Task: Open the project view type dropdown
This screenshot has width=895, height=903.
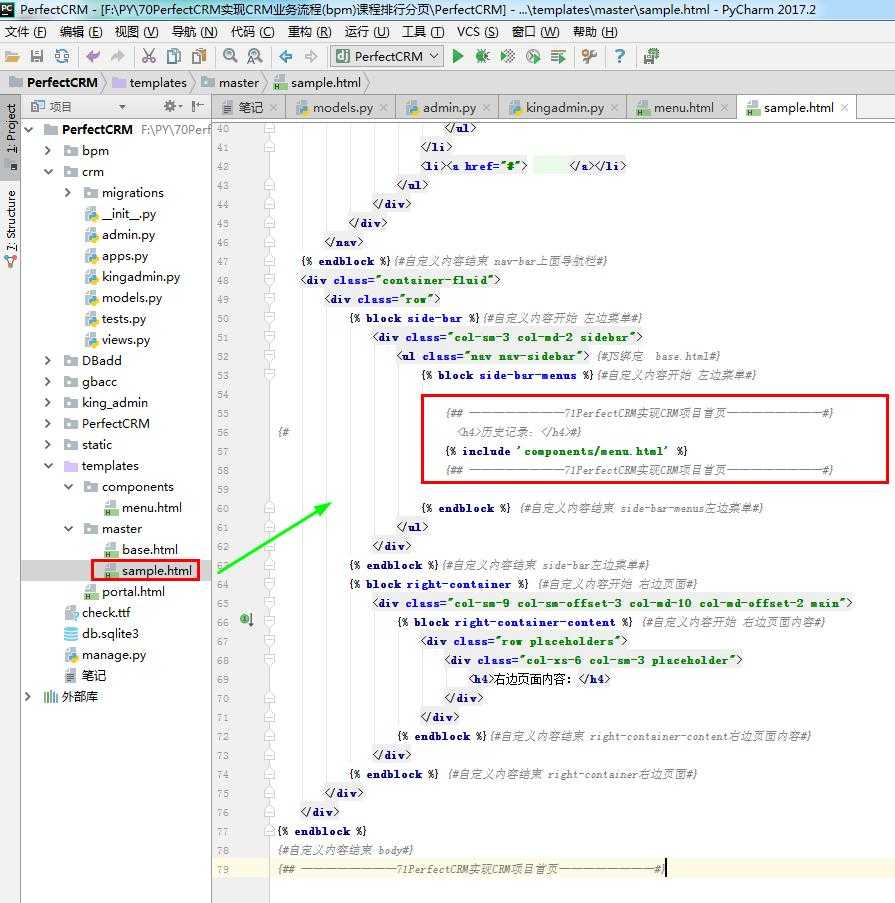Action: (122, 107)
